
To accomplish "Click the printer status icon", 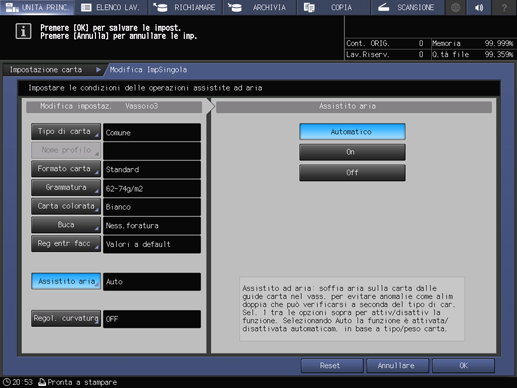I will click(x=42, y=382).
